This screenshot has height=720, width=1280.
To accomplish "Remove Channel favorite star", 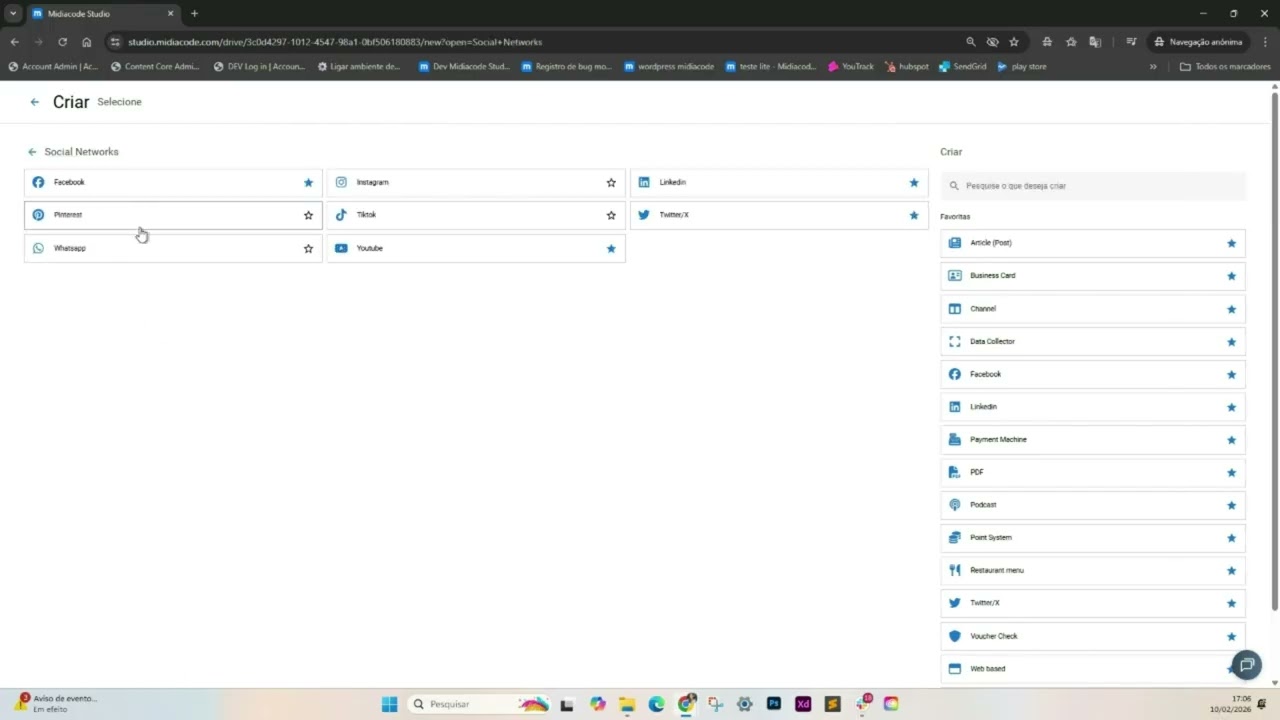I will 1231,309.
